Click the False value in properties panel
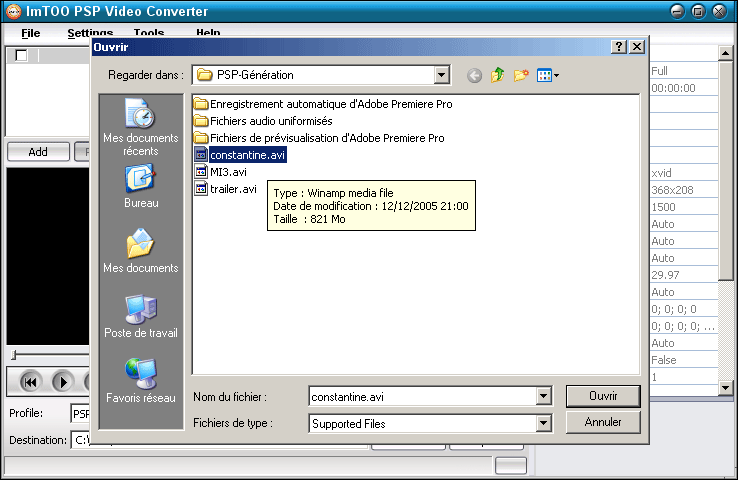The width and height of the screenshot is (738, 480). (x=664, y=360)
